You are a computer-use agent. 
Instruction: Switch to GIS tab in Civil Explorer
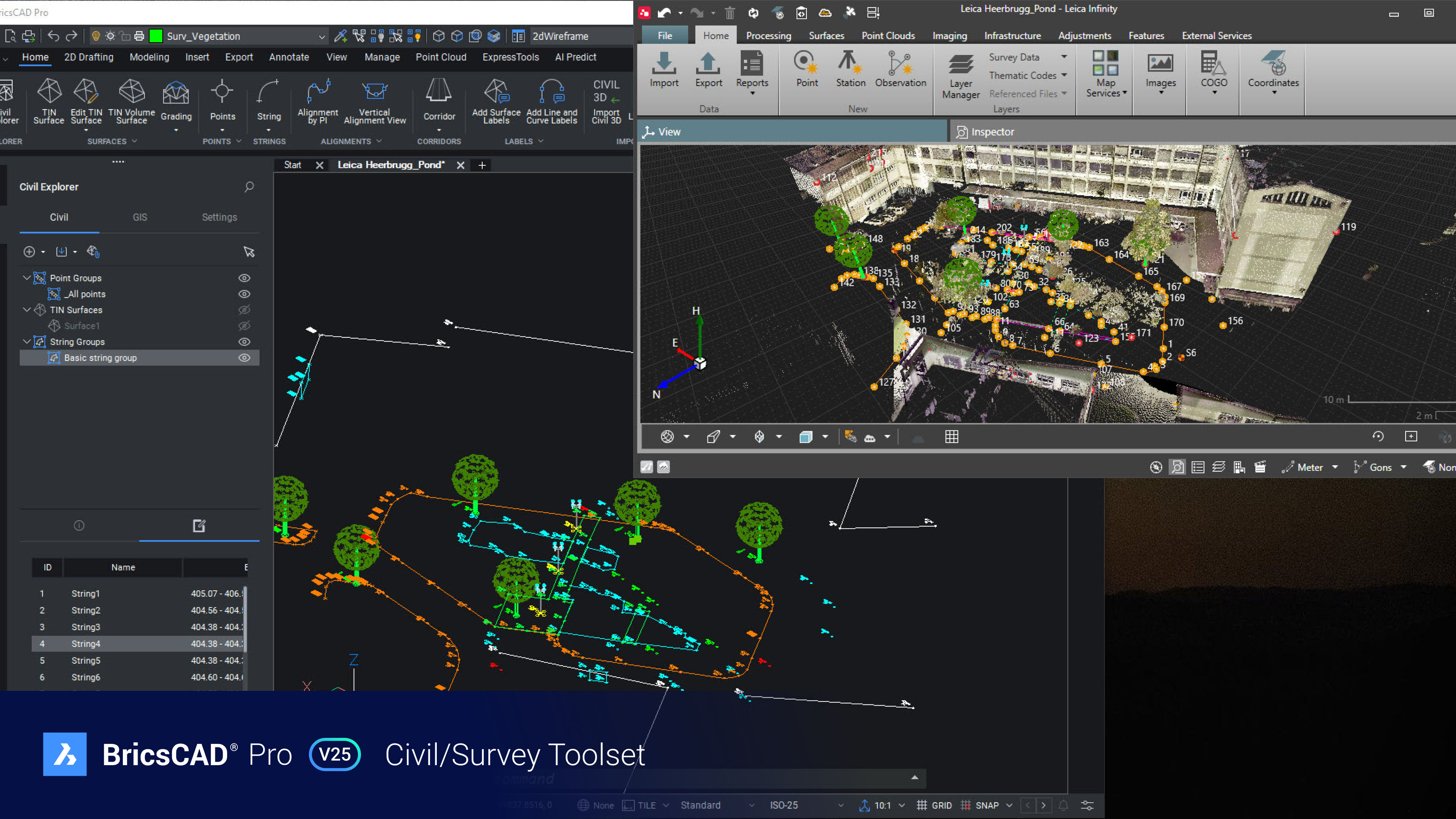pos(140,217)
